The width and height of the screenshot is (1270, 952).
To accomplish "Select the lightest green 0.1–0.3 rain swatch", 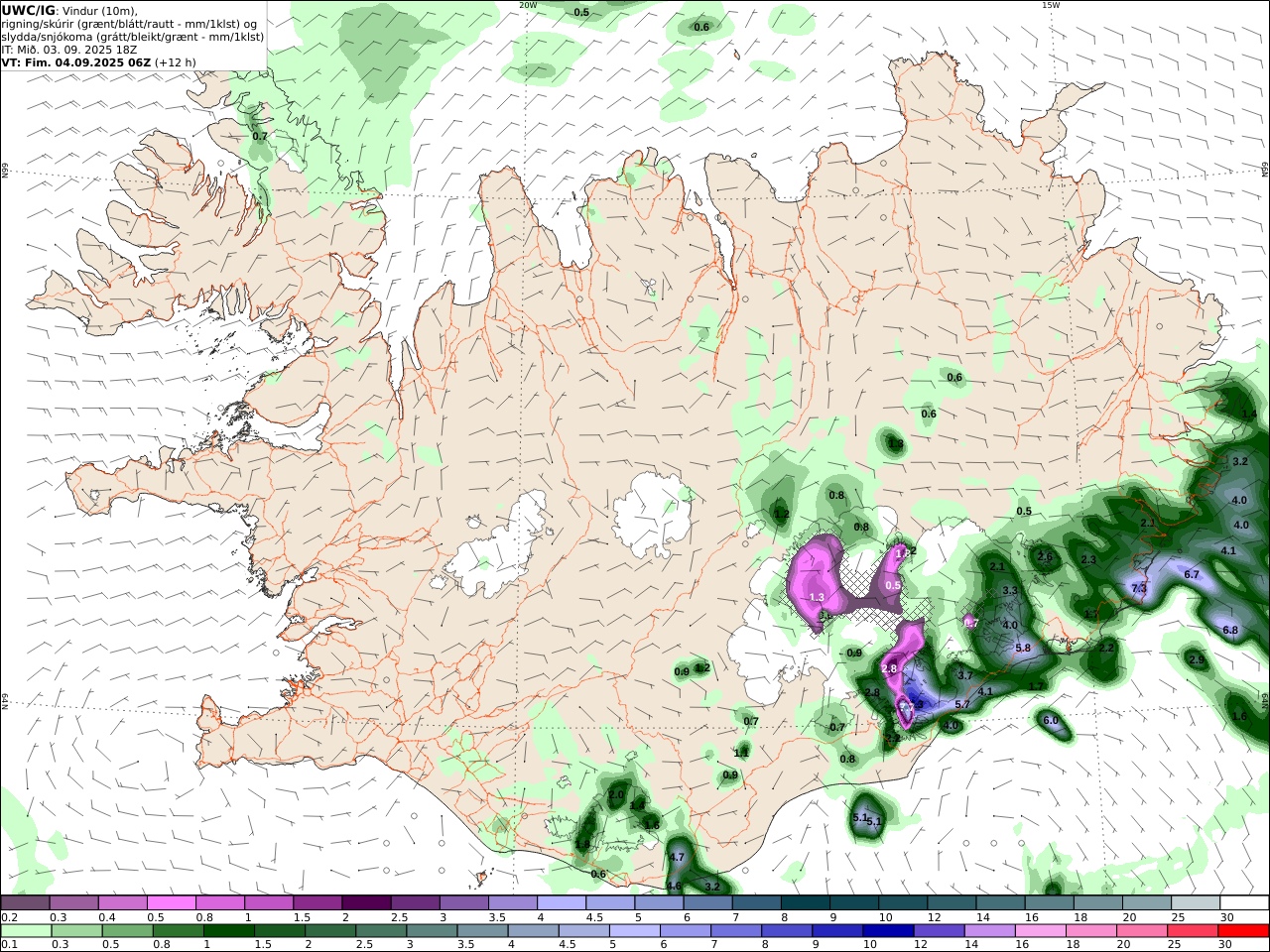I will pyautogui.click(x=26, y=930).
